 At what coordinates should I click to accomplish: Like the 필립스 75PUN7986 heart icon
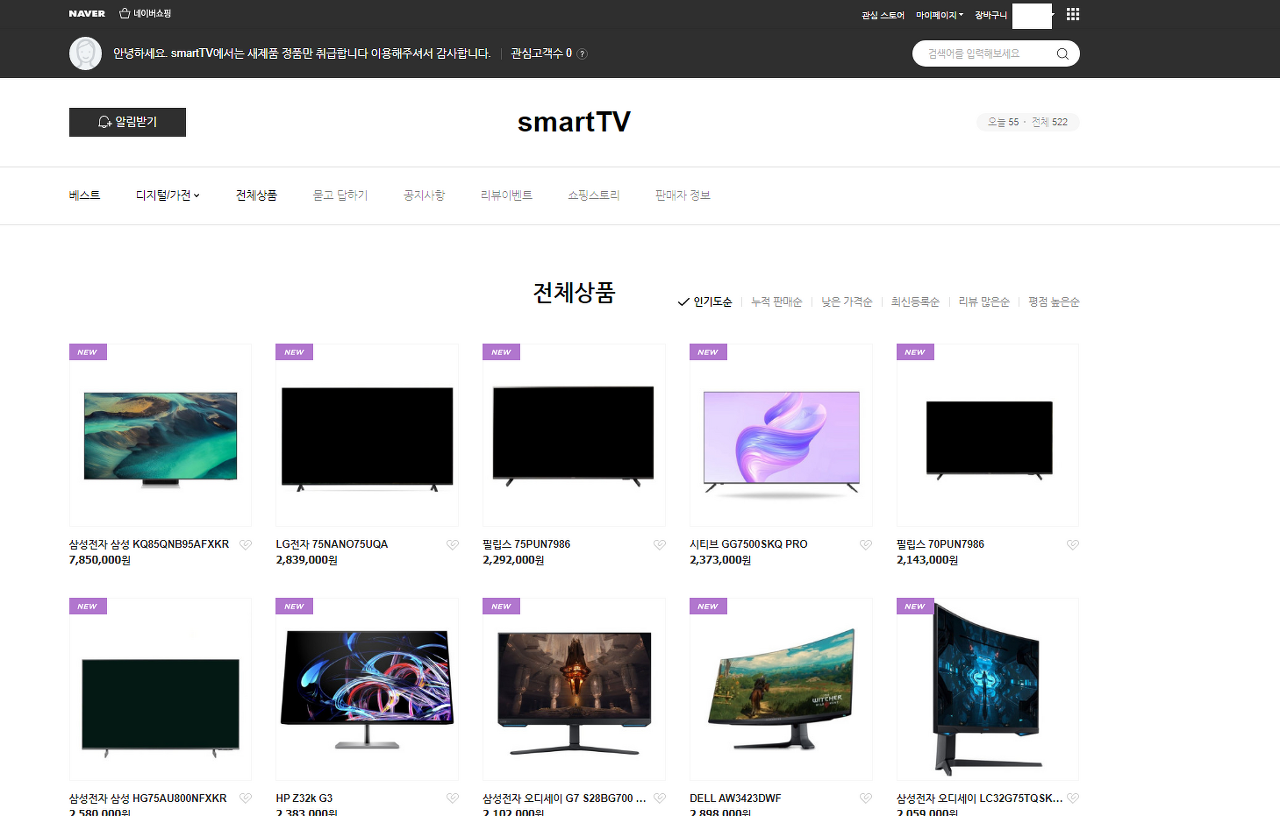(660, 545)
